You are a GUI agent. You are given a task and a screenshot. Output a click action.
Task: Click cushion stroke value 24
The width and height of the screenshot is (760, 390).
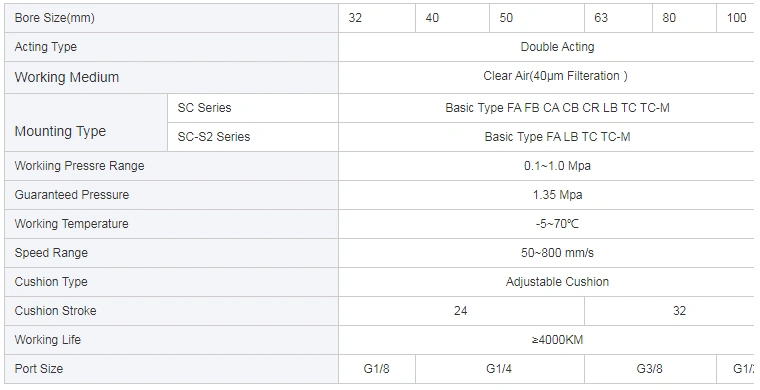tap(461, 311)
